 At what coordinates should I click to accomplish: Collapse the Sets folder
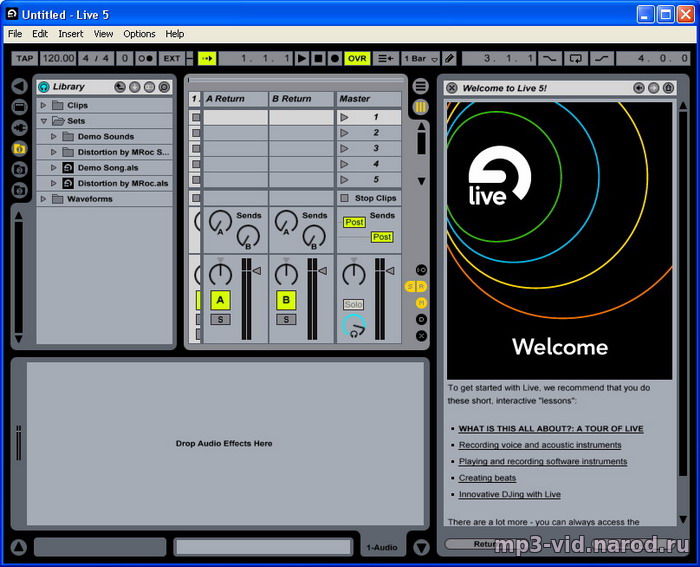click(x=43, y=121)
